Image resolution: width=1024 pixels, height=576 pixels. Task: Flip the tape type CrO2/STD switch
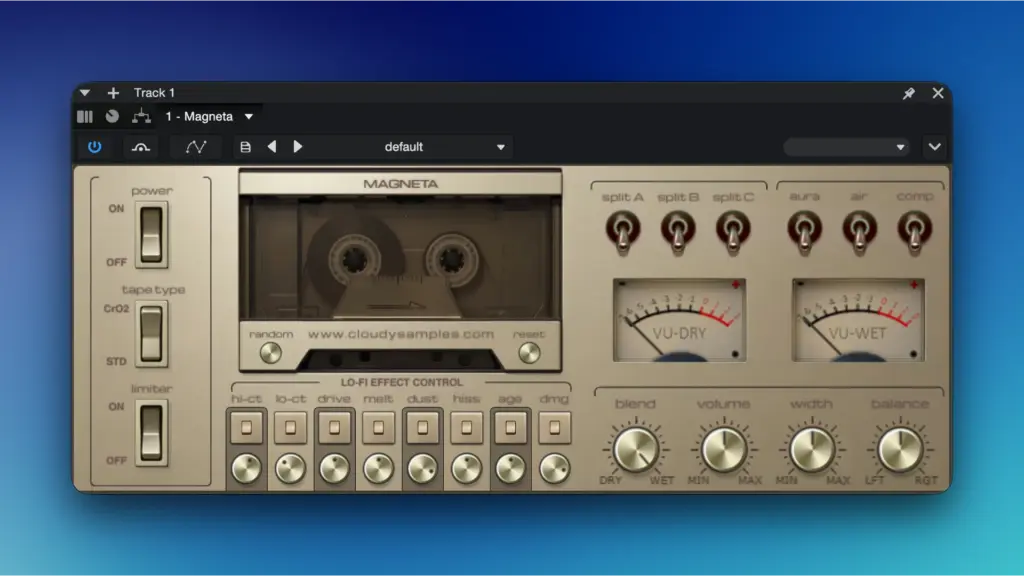(152, 334)
